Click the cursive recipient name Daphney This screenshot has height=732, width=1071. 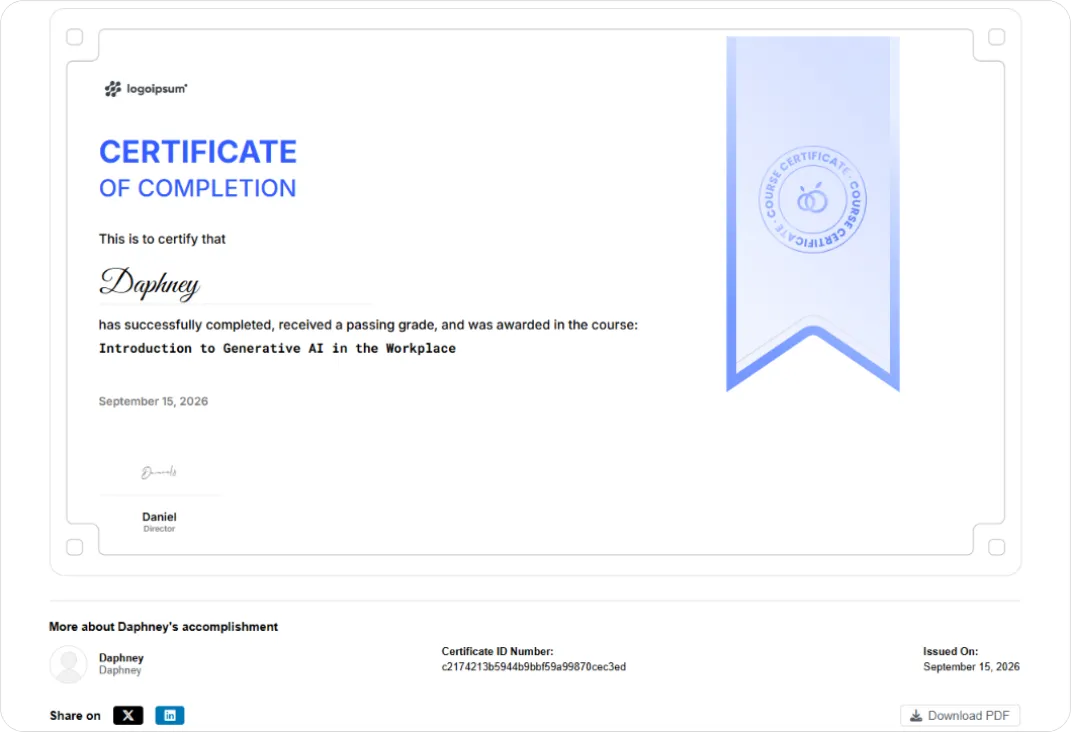click(x=150, y=283)
